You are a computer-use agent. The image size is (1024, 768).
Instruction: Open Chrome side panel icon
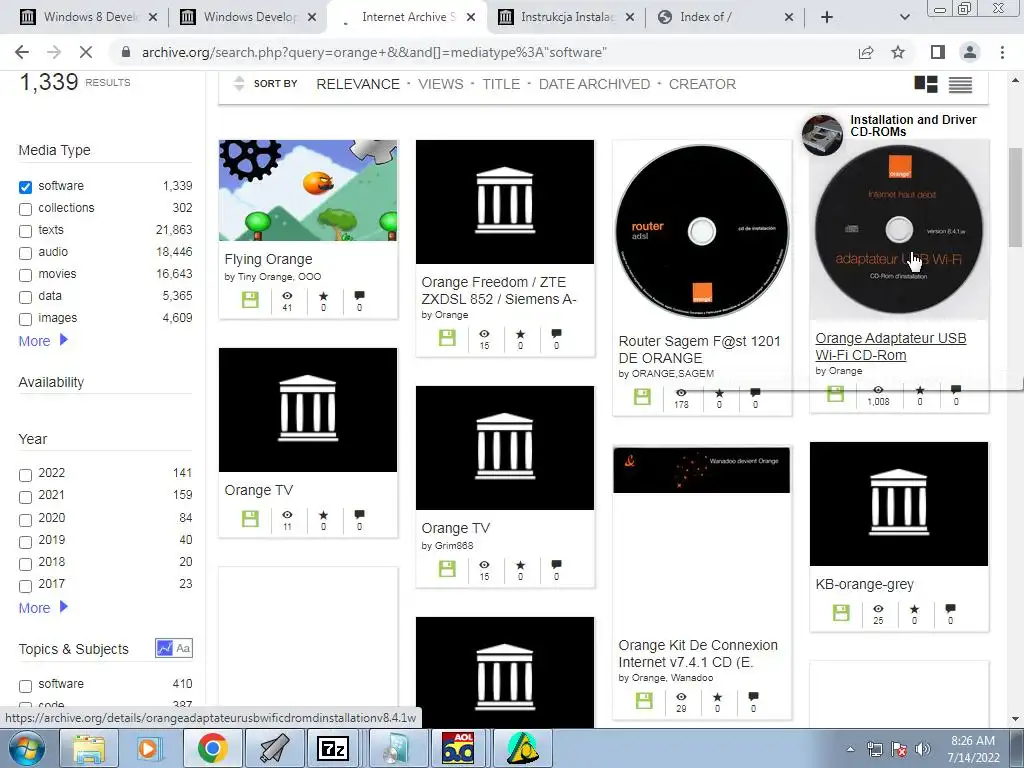point(938,52)
